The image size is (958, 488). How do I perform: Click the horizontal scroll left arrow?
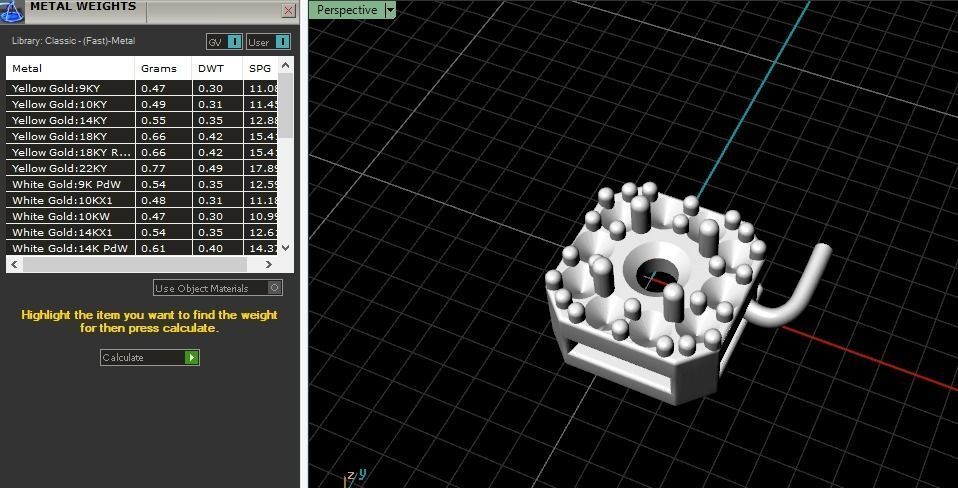[15, 264]
